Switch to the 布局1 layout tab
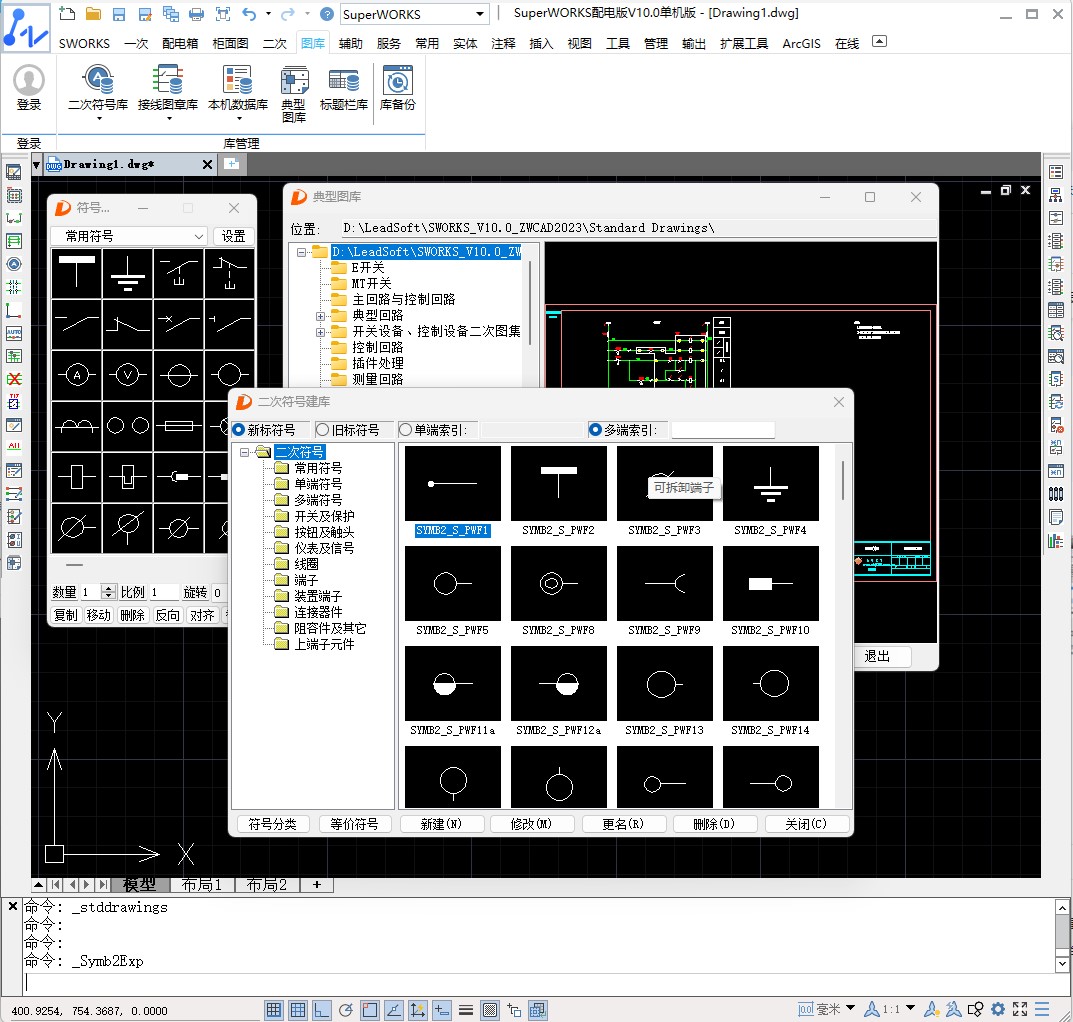1073x1022 pixels. point(202,885)
